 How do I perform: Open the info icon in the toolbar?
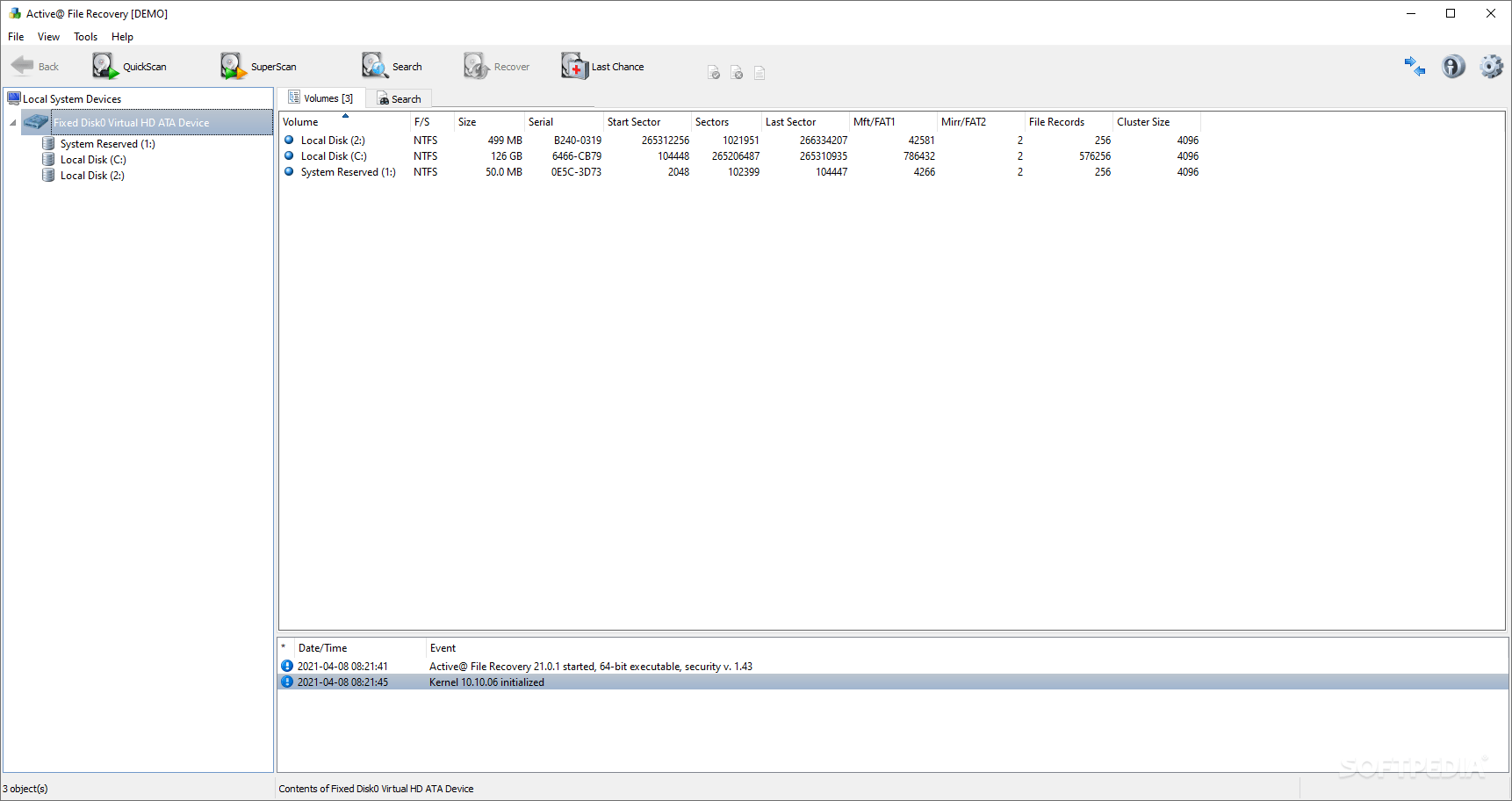point(1453,67)
